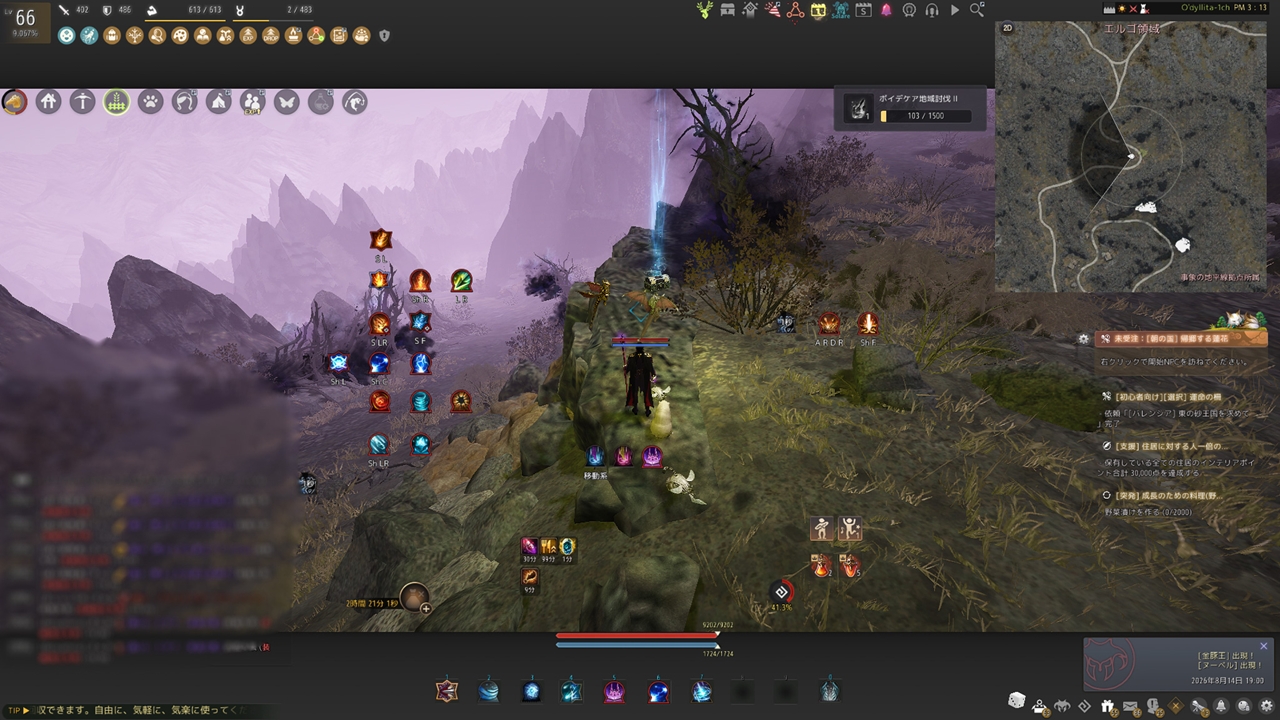The width and height of the screenshot is (1280, 720).
Task: Click the butterfly fairy icon
Action: click(x=286, y=102)
